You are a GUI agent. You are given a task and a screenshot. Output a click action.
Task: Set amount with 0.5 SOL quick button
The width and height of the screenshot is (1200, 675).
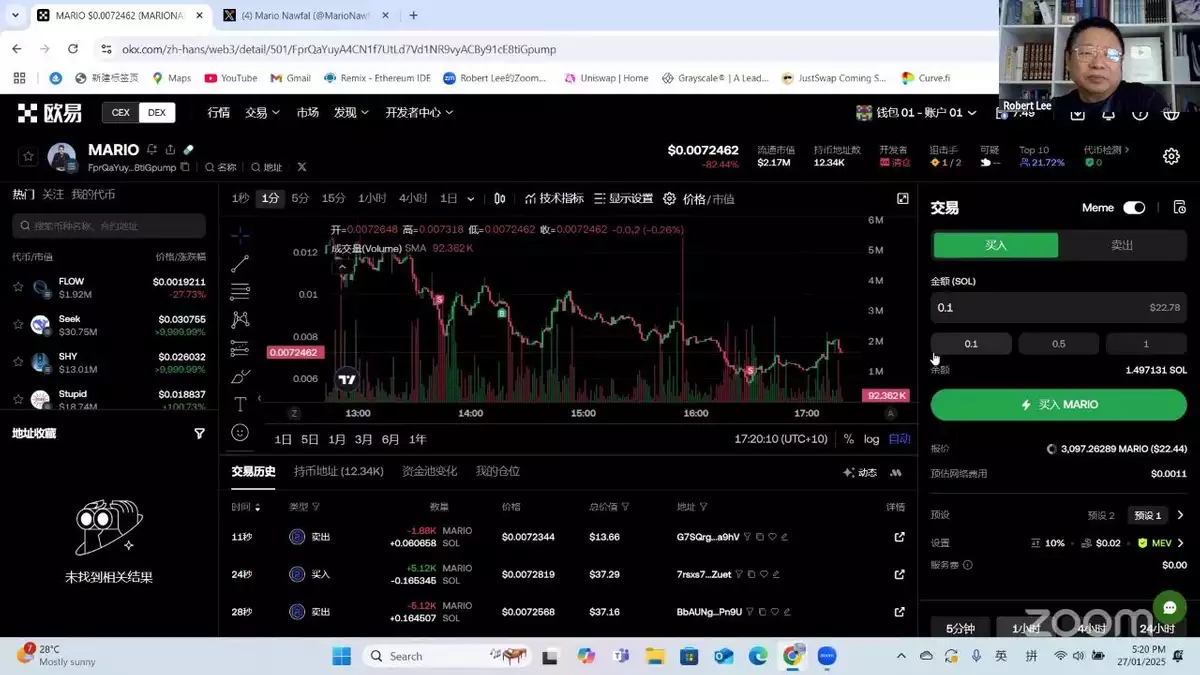tap(1059, 344)
